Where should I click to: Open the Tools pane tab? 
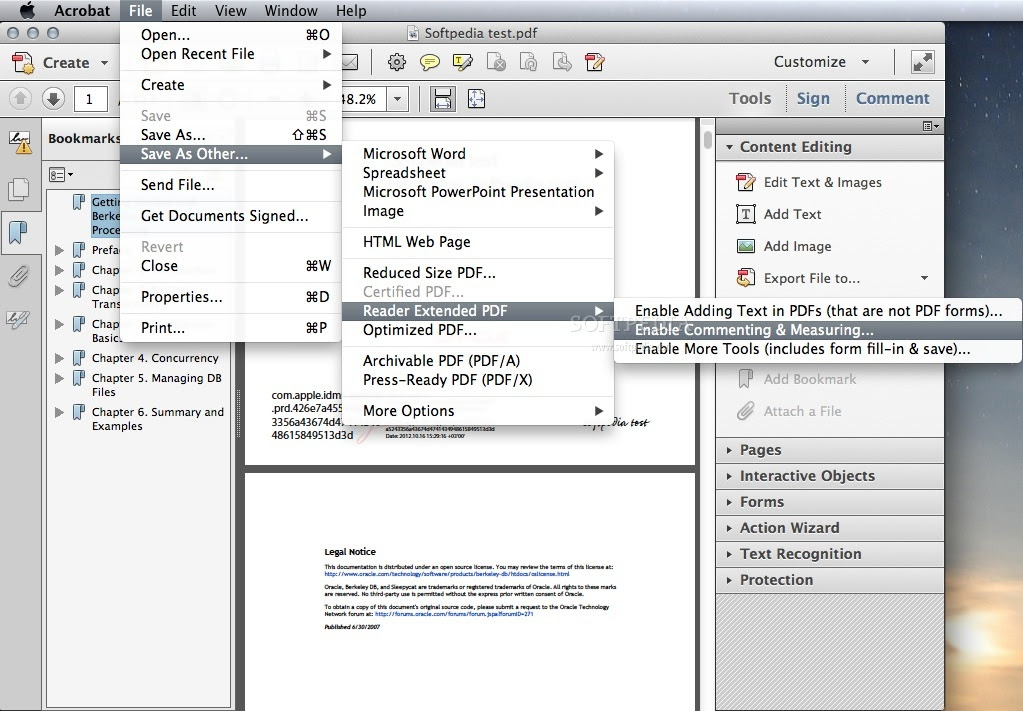coord(750,98)
